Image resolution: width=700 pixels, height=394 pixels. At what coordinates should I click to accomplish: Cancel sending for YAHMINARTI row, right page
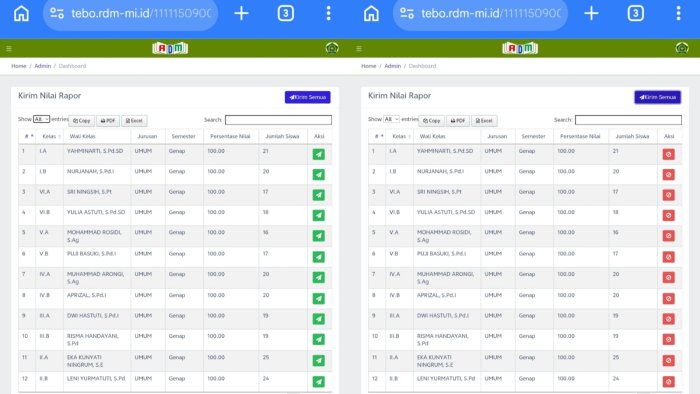coord(668,154)
